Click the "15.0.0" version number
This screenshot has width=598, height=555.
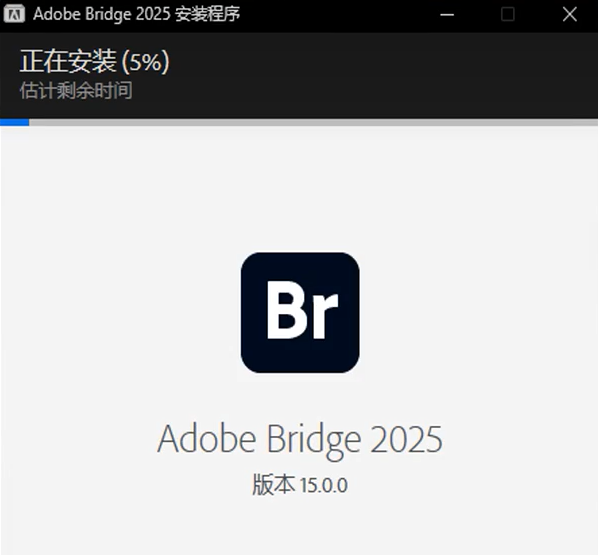coord(324,486)
